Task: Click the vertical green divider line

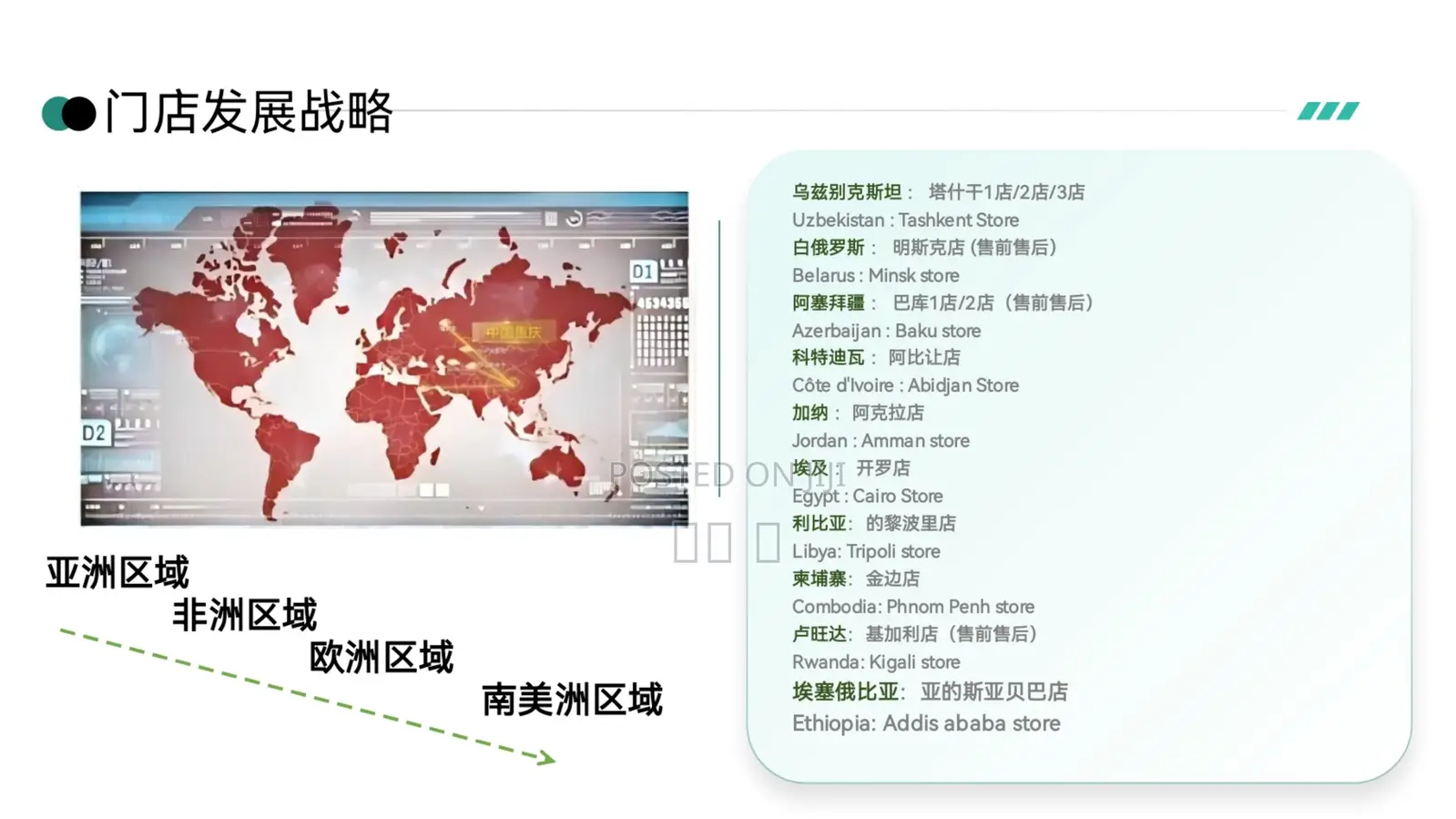Action: coord(719,357)
